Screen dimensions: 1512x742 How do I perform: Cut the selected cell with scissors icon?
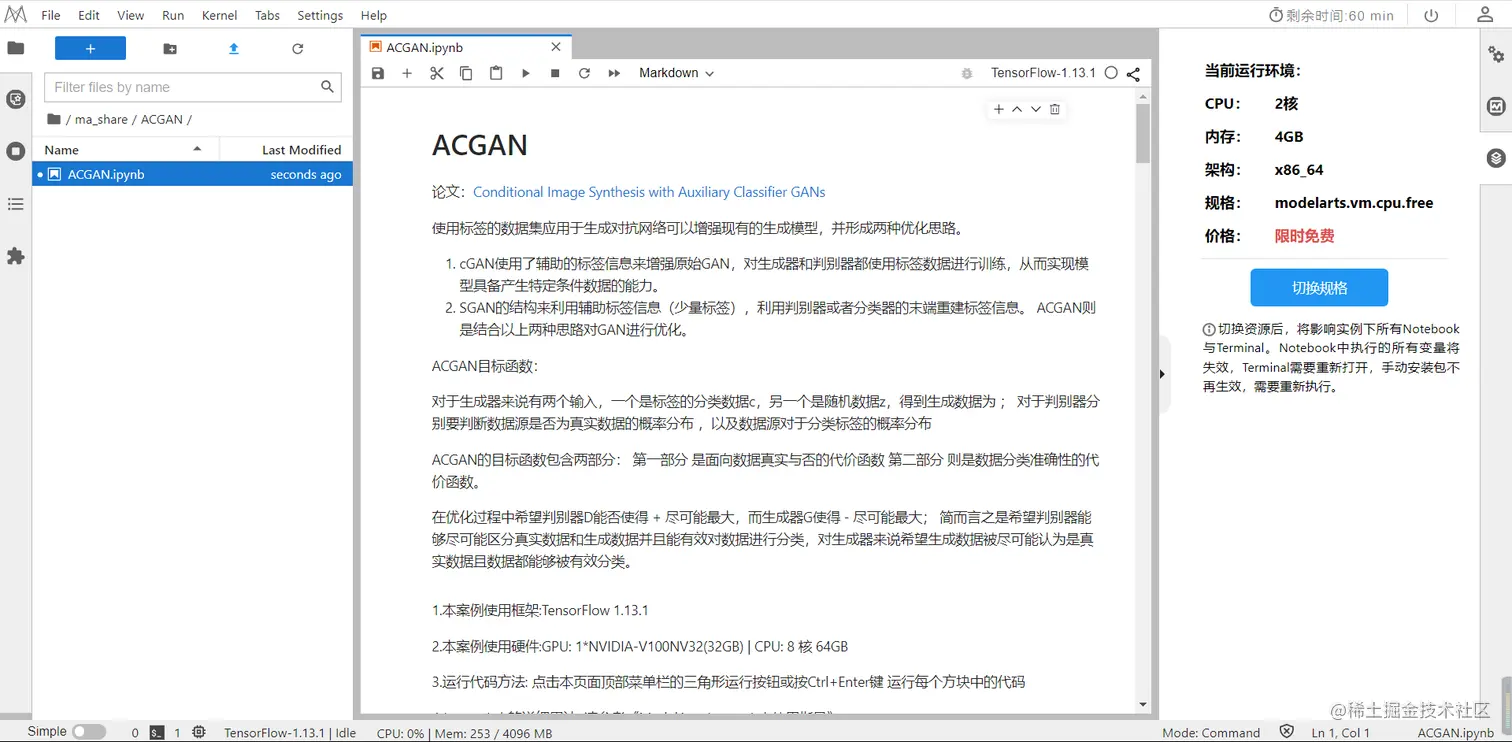pyautogui.click(x=436, y=73)
